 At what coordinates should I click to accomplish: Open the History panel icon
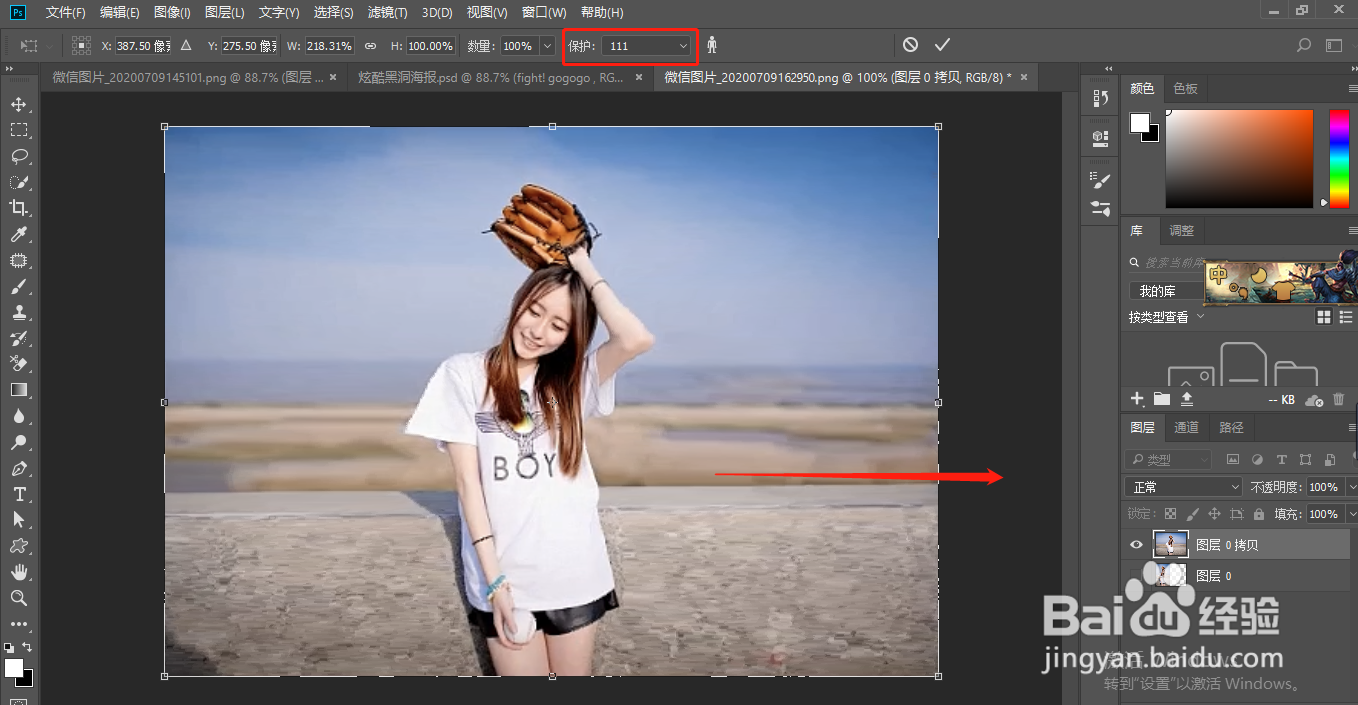click(x=1100, y=98)
